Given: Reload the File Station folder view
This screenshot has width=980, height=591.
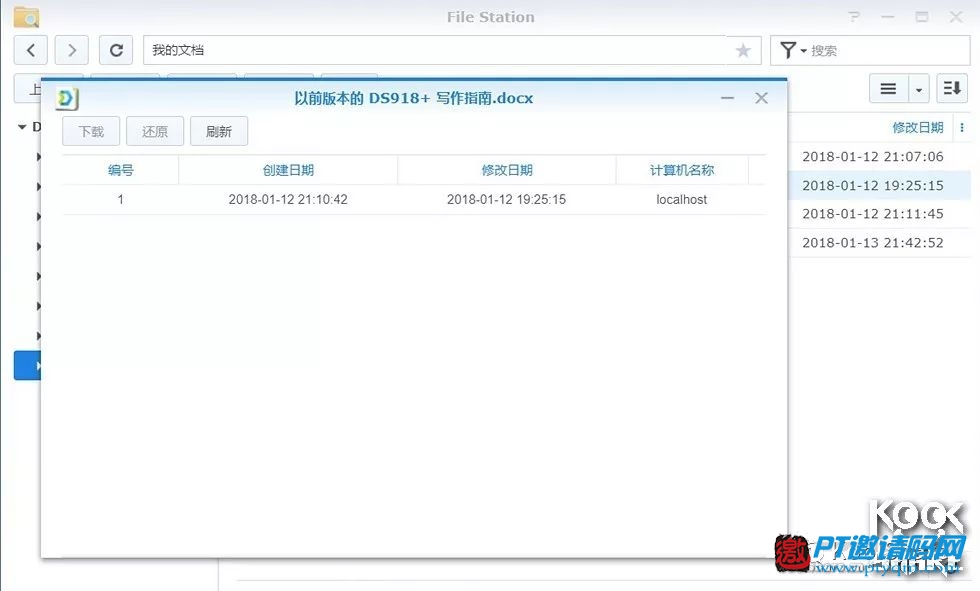Looking at the screenshot, I should point(116,50).
